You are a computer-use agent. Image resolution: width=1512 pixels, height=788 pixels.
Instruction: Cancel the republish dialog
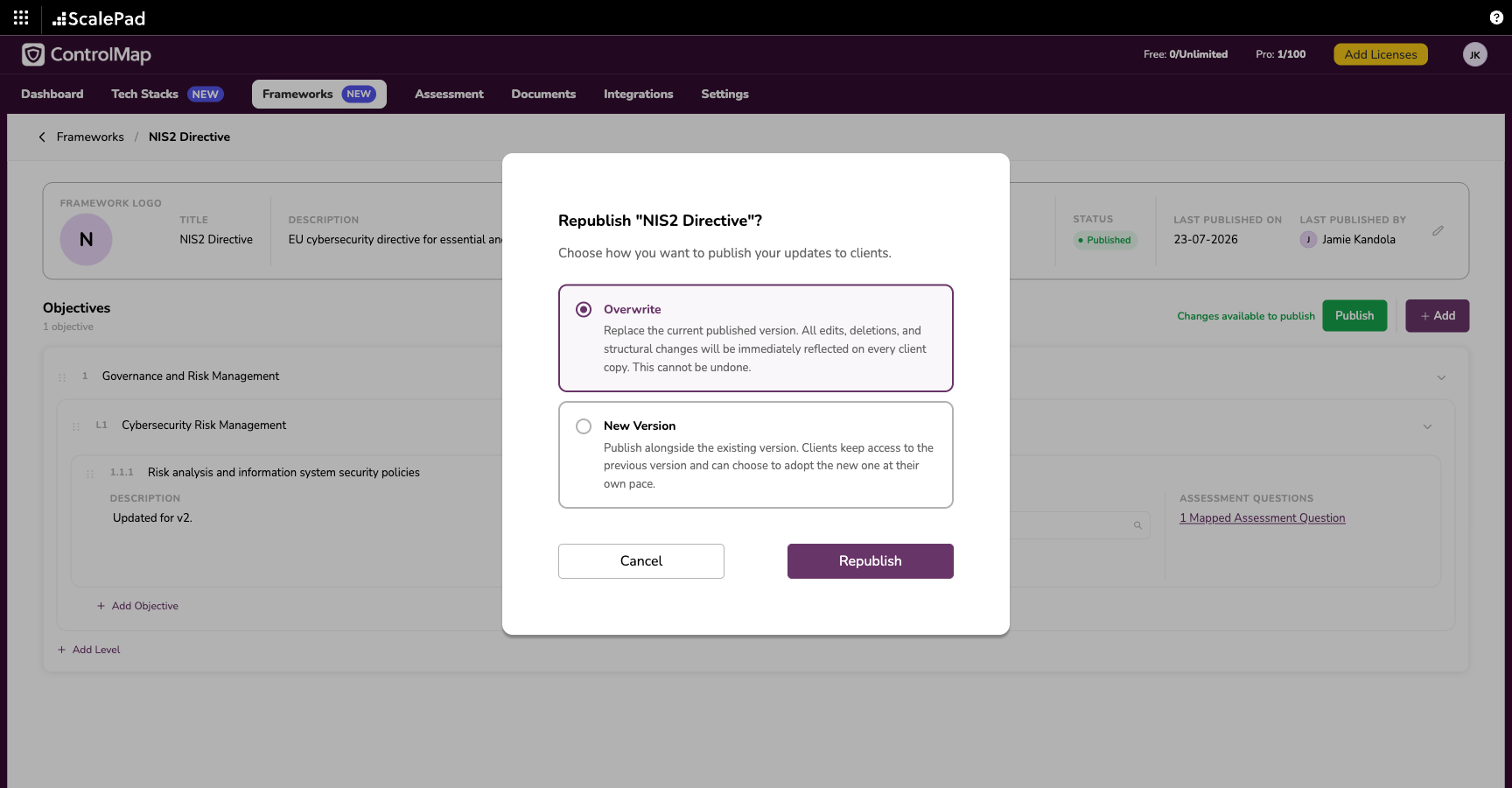click(641, 561)
